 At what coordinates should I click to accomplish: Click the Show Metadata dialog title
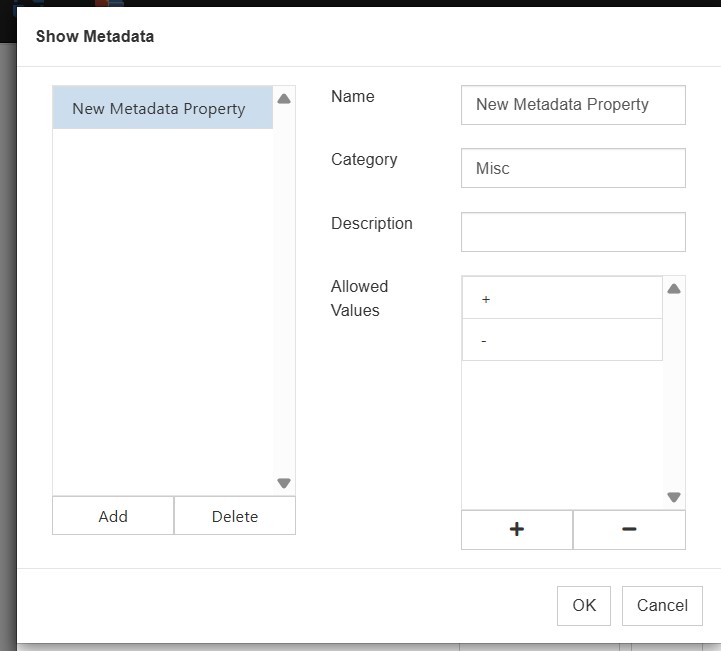[95, 37]
